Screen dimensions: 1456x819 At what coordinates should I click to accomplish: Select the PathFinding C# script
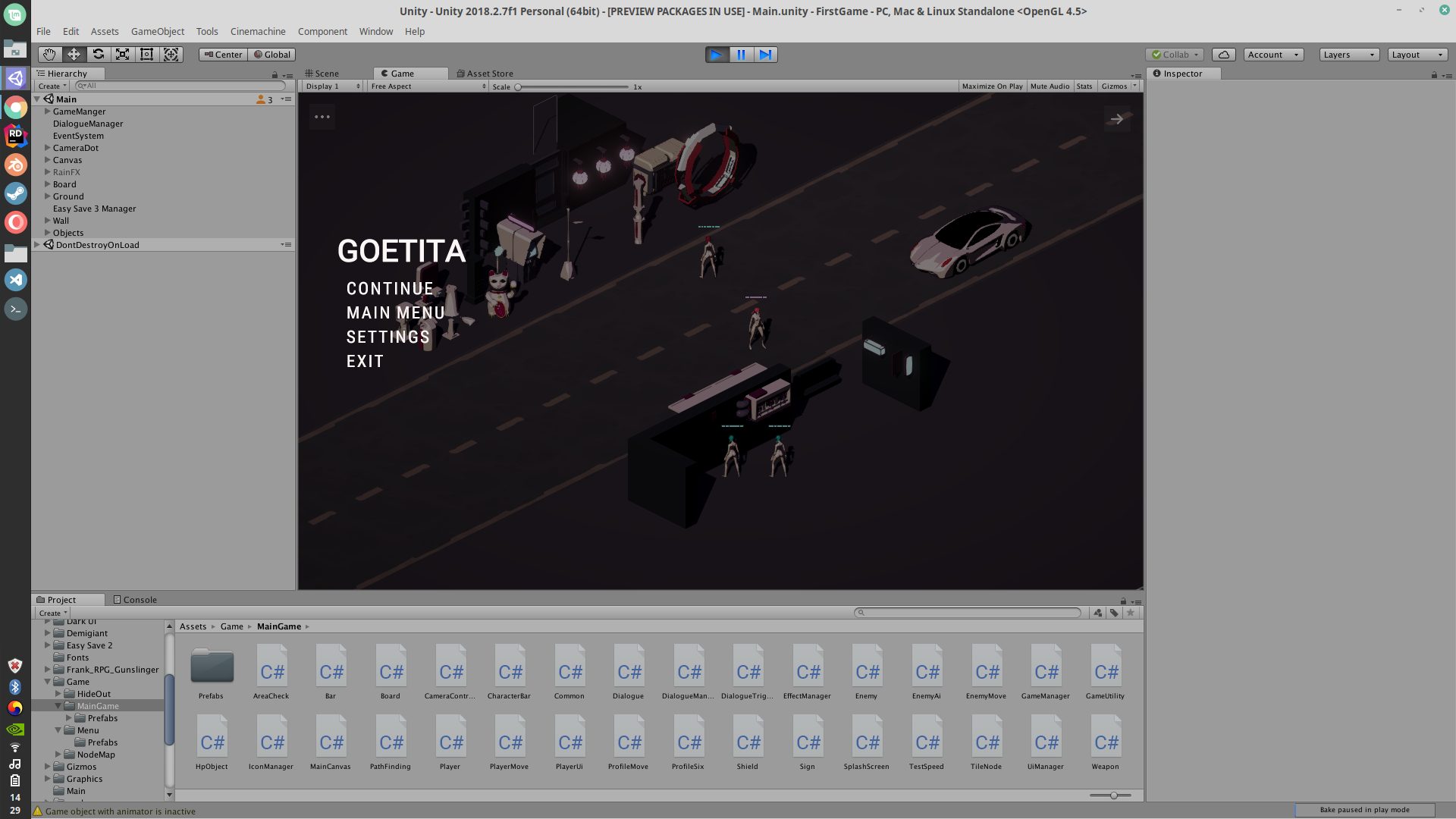pos(391,742)
